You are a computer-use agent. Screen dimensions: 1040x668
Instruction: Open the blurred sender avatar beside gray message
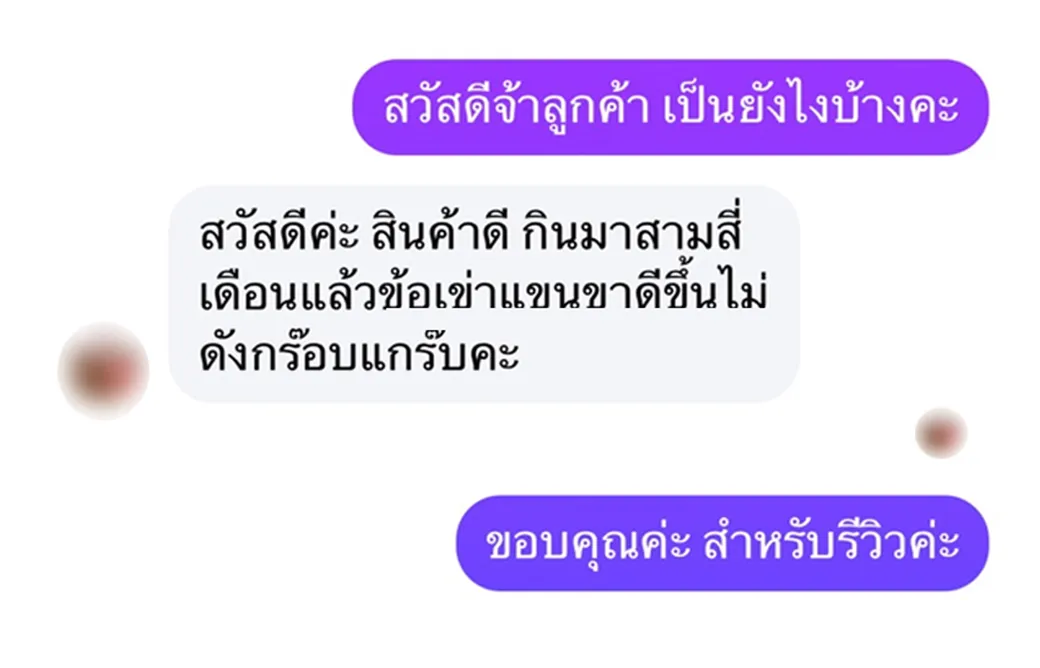click(103, 371)
